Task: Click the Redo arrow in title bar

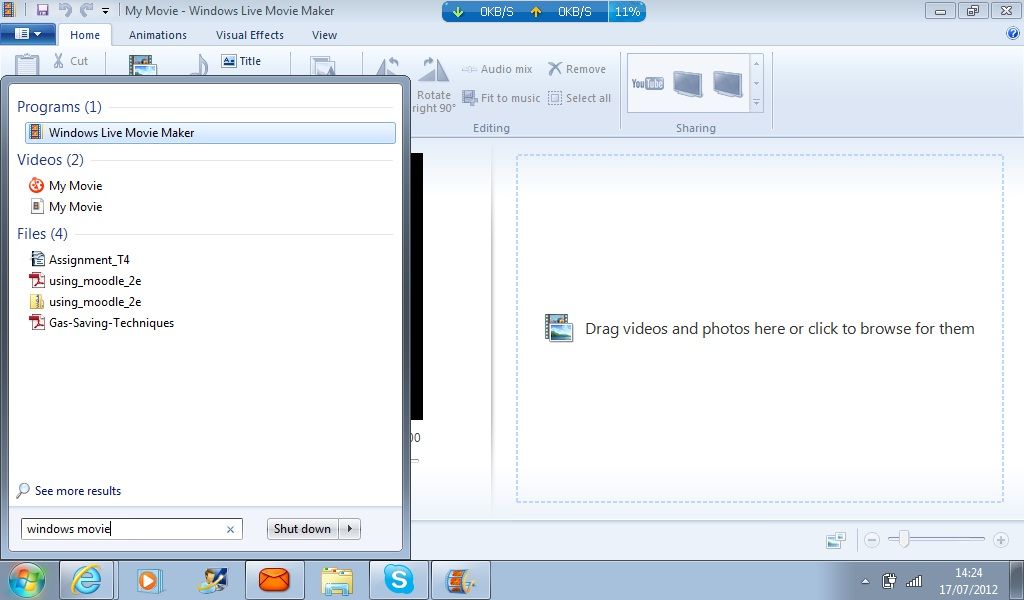Action: point(86,10)
